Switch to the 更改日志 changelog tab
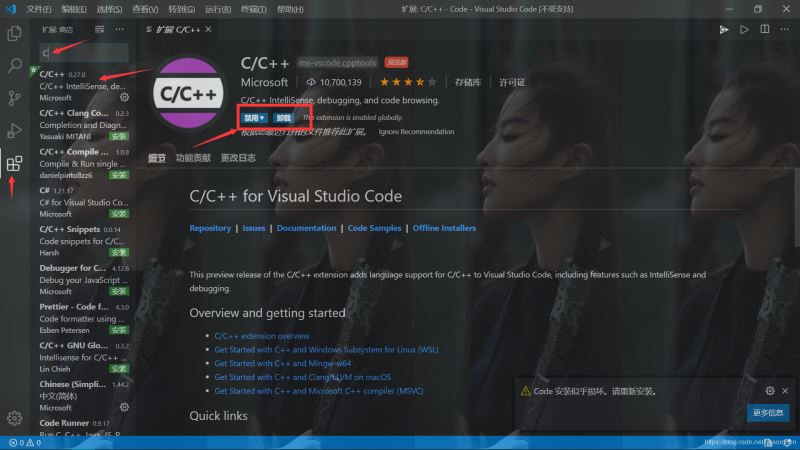The height and width of the screenshot is (450, 800). [238, 158]
